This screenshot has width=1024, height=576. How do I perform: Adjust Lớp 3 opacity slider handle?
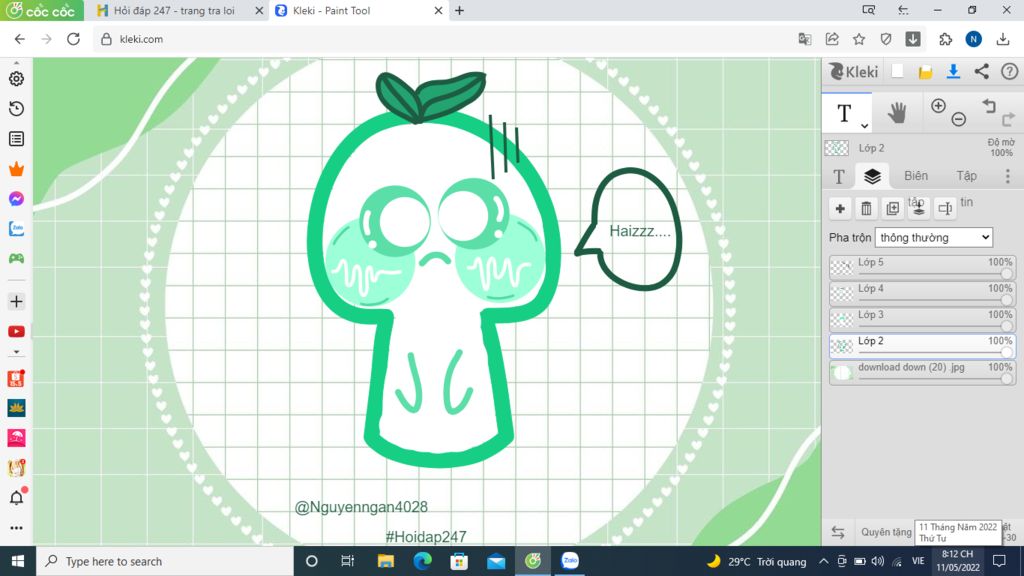point(1007,327)
